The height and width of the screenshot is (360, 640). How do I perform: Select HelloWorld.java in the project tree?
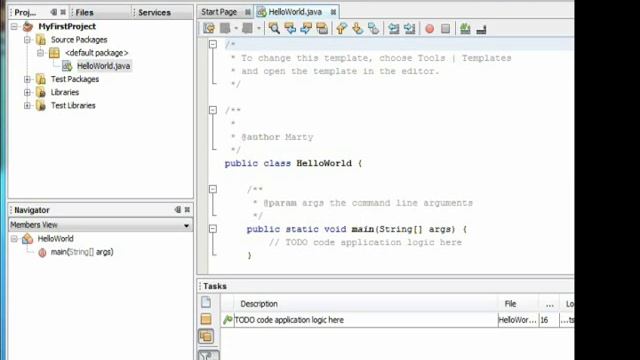[103, 66]
